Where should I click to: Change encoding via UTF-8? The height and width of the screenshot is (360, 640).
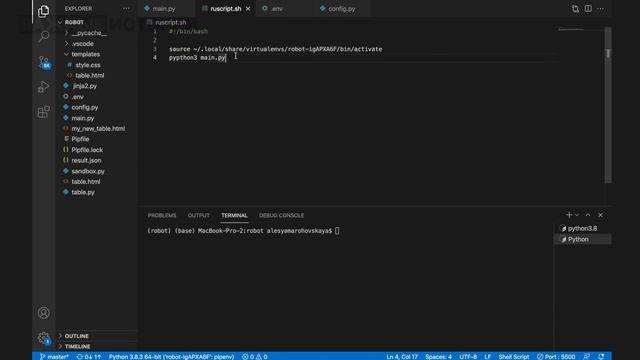(468, 356)
